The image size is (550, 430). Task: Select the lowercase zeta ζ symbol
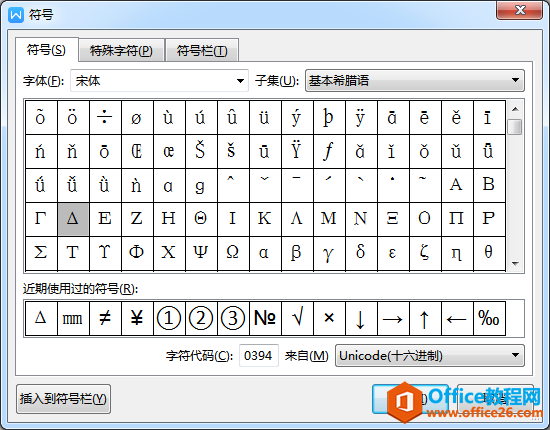(x=425, y=253)
